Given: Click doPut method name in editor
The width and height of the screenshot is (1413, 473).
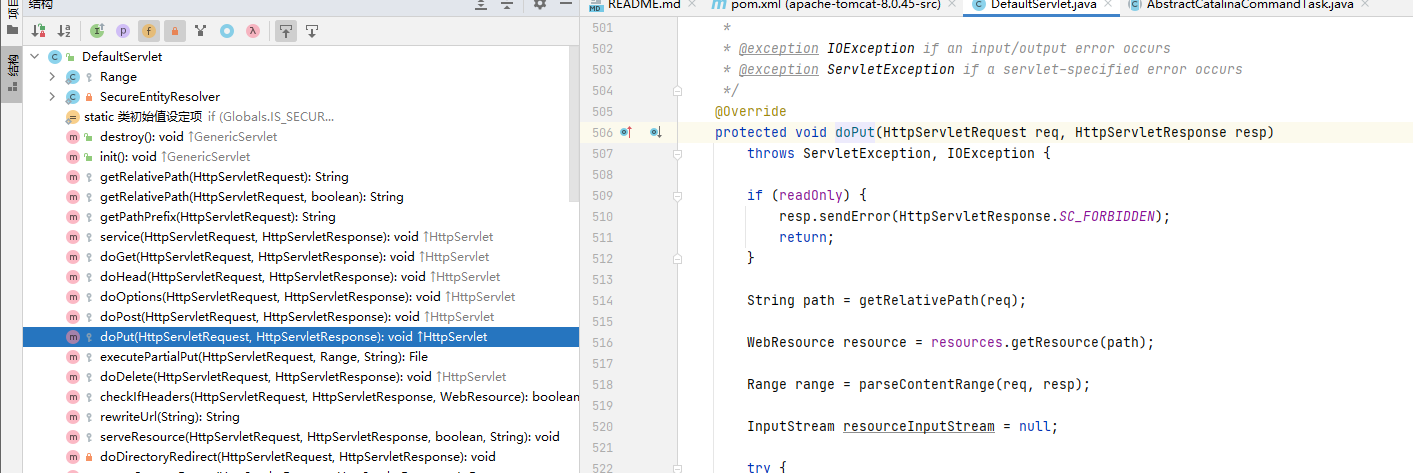Looking at the screenshot, I should pyautogui.click(x=855, y=133).
